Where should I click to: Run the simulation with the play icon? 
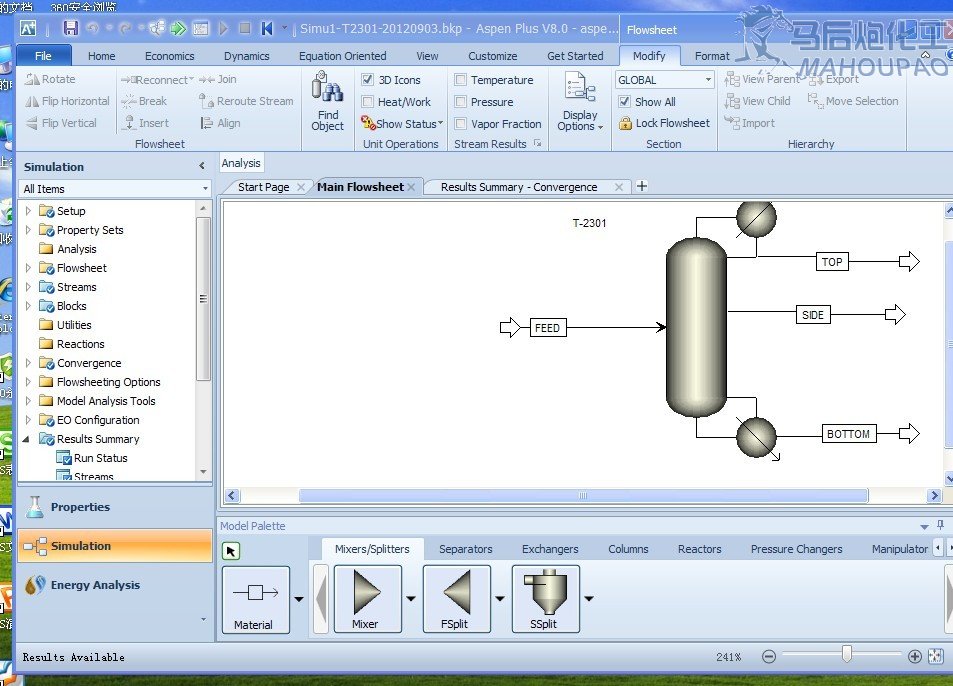click(x=223, y=28)
